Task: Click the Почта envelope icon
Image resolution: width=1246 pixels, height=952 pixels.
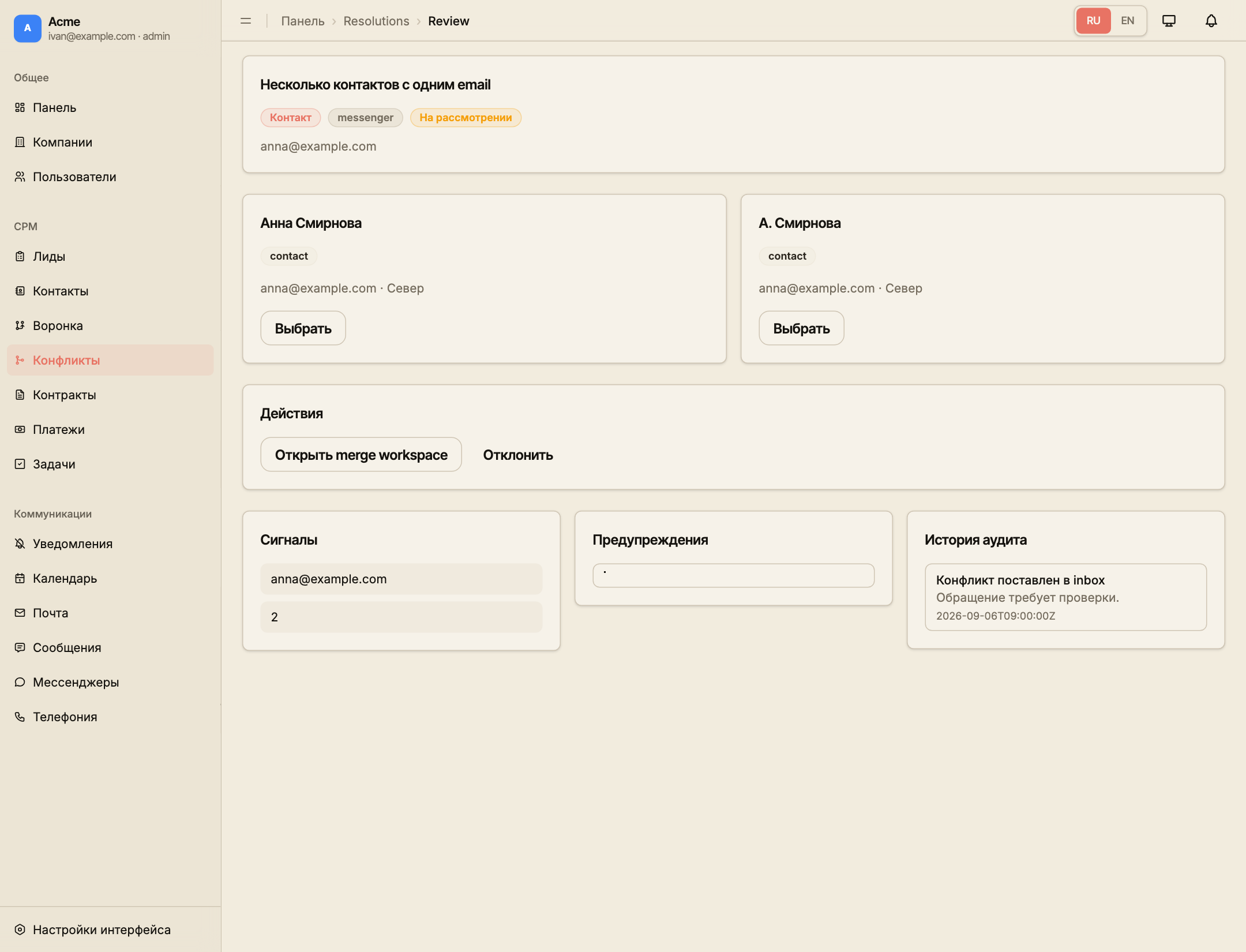Action: pos(20,613)
